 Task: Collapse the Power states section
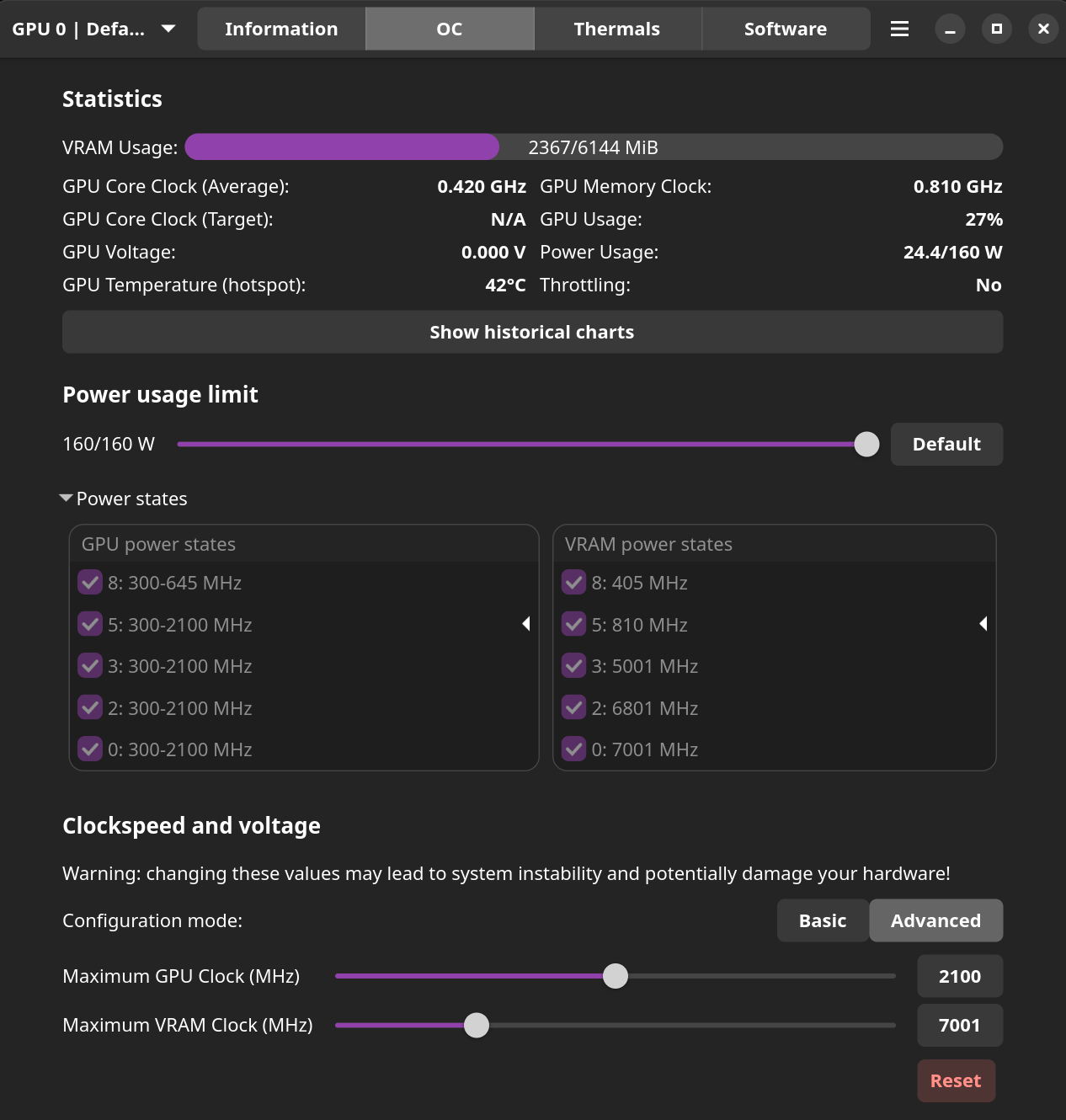click(67, 499)
